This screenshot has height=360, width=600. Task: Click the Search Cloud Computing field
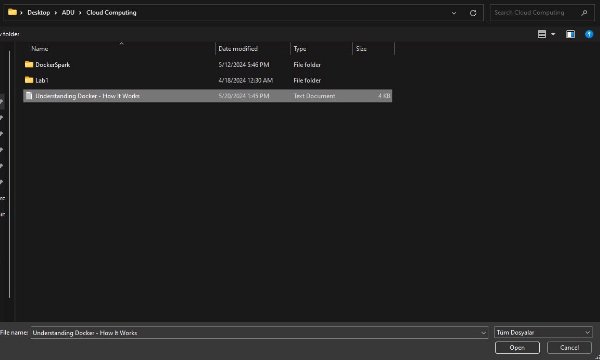[x=536, y=13]
